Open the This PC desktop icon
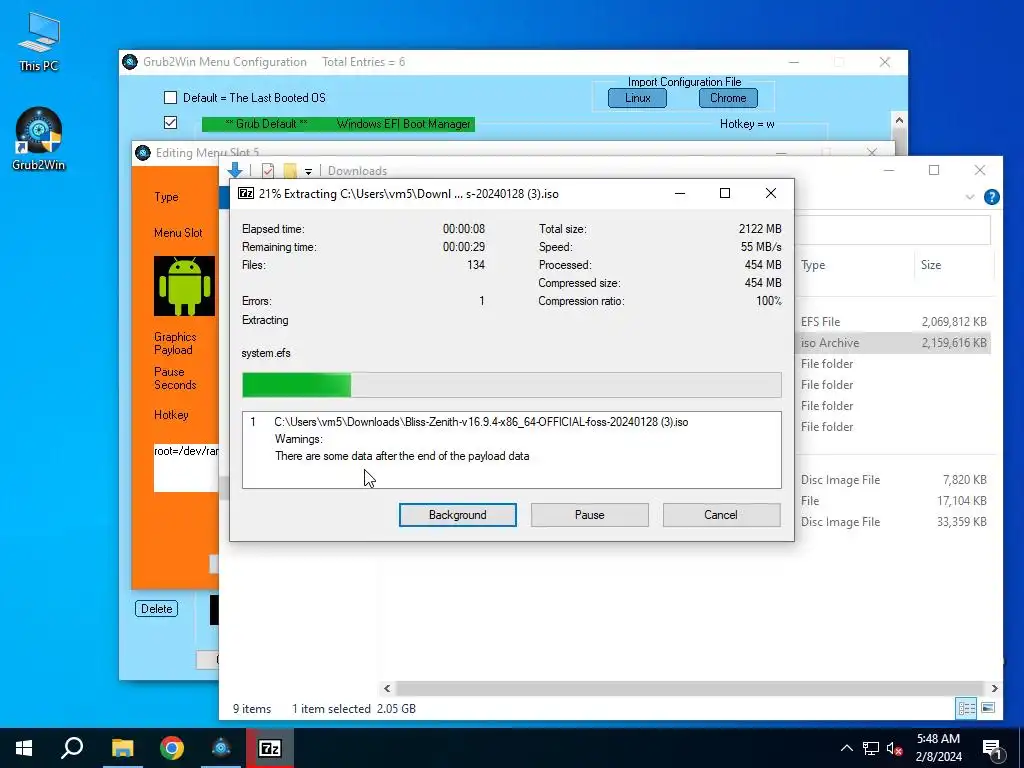The image size is (1024, 768). 39,42
